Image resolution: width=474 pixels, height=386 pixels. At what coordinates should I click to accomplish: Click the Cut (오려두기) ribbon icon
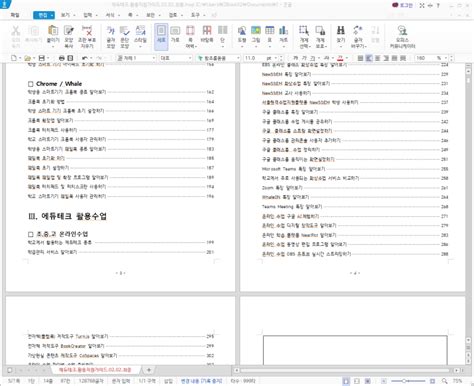(x=15, y=36)
